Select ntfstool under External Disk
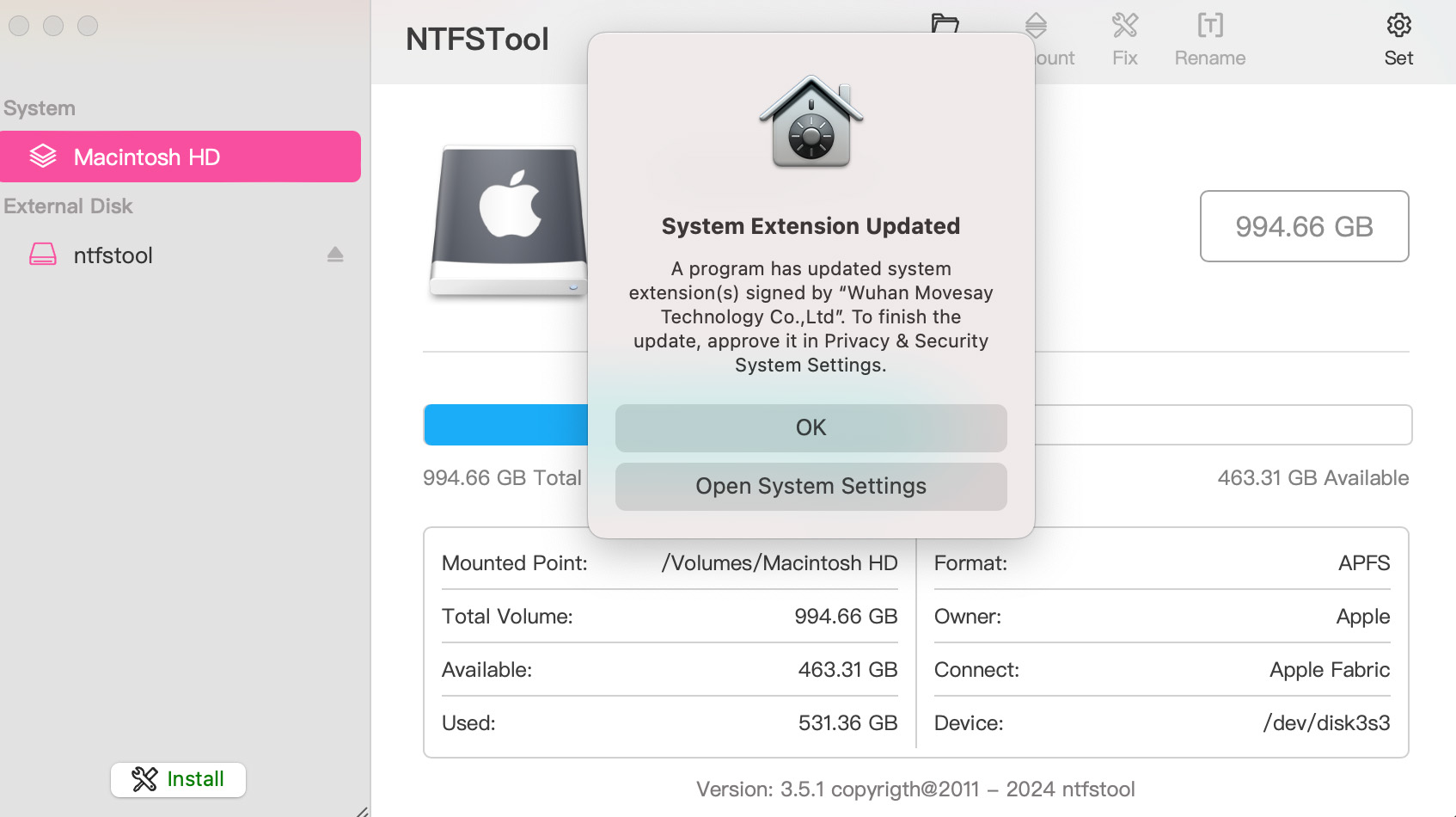Viewport: 1456px width, 817px height. tap(113, 255)
